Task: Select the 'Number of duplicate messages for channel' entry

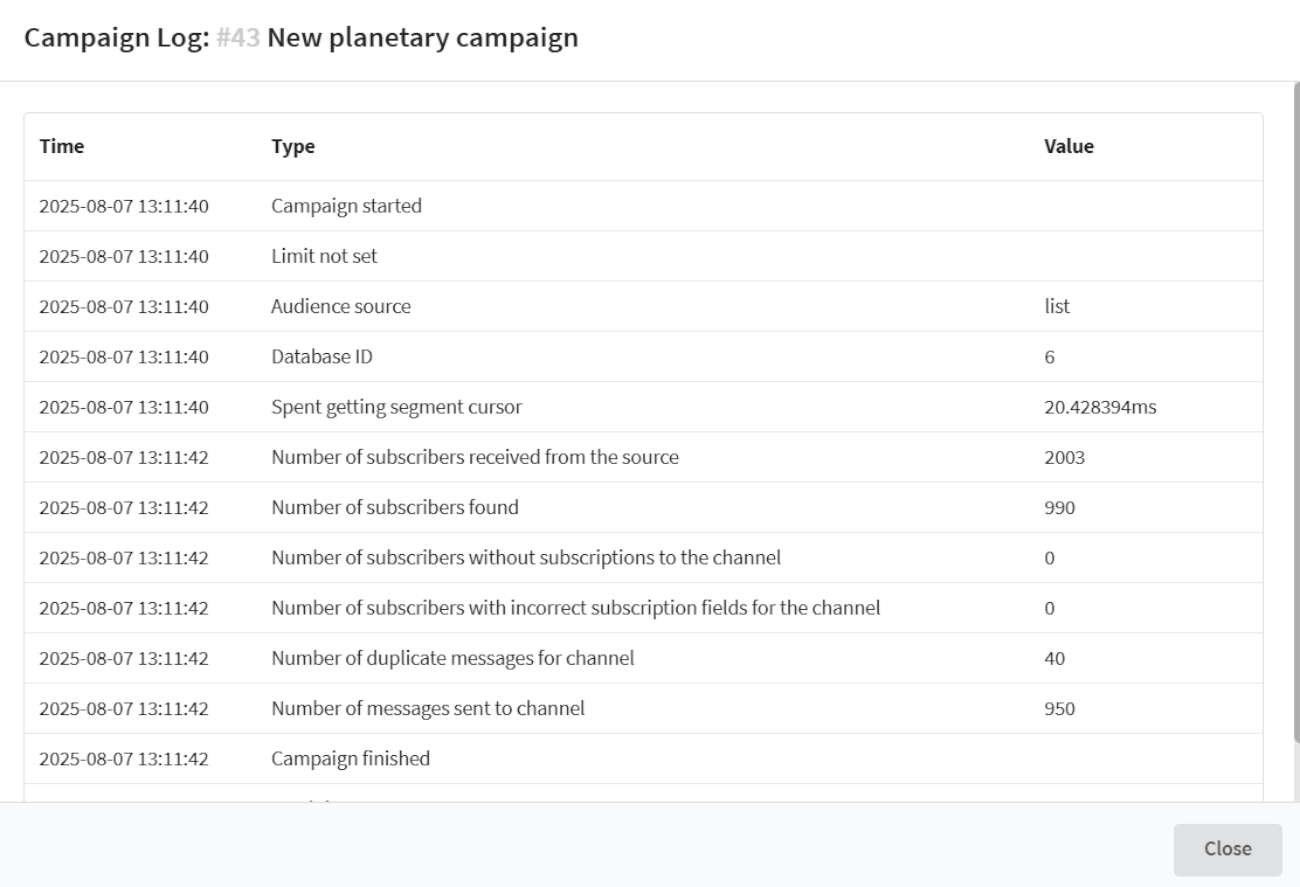Action: [452, 659]
